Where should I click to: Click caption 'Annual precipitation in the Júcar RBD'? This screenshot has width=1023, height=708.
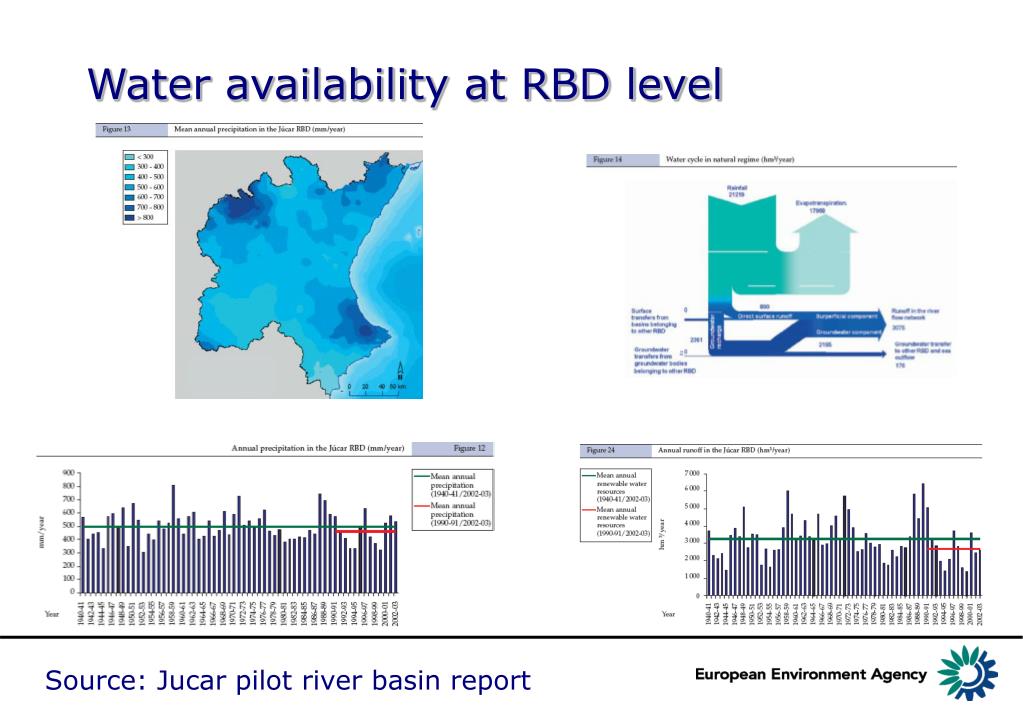click(x=318, y=448)
